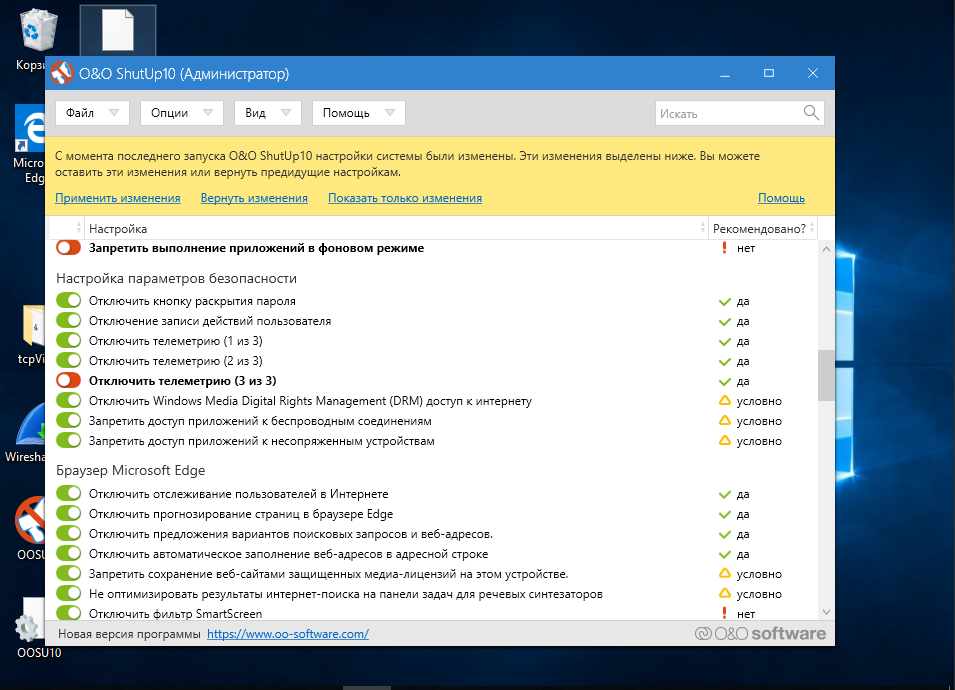Disable telemetry (1 of 3) switch
Viewport: 955px width, 690px height.
pyautogui.click(x=68, y=340)
